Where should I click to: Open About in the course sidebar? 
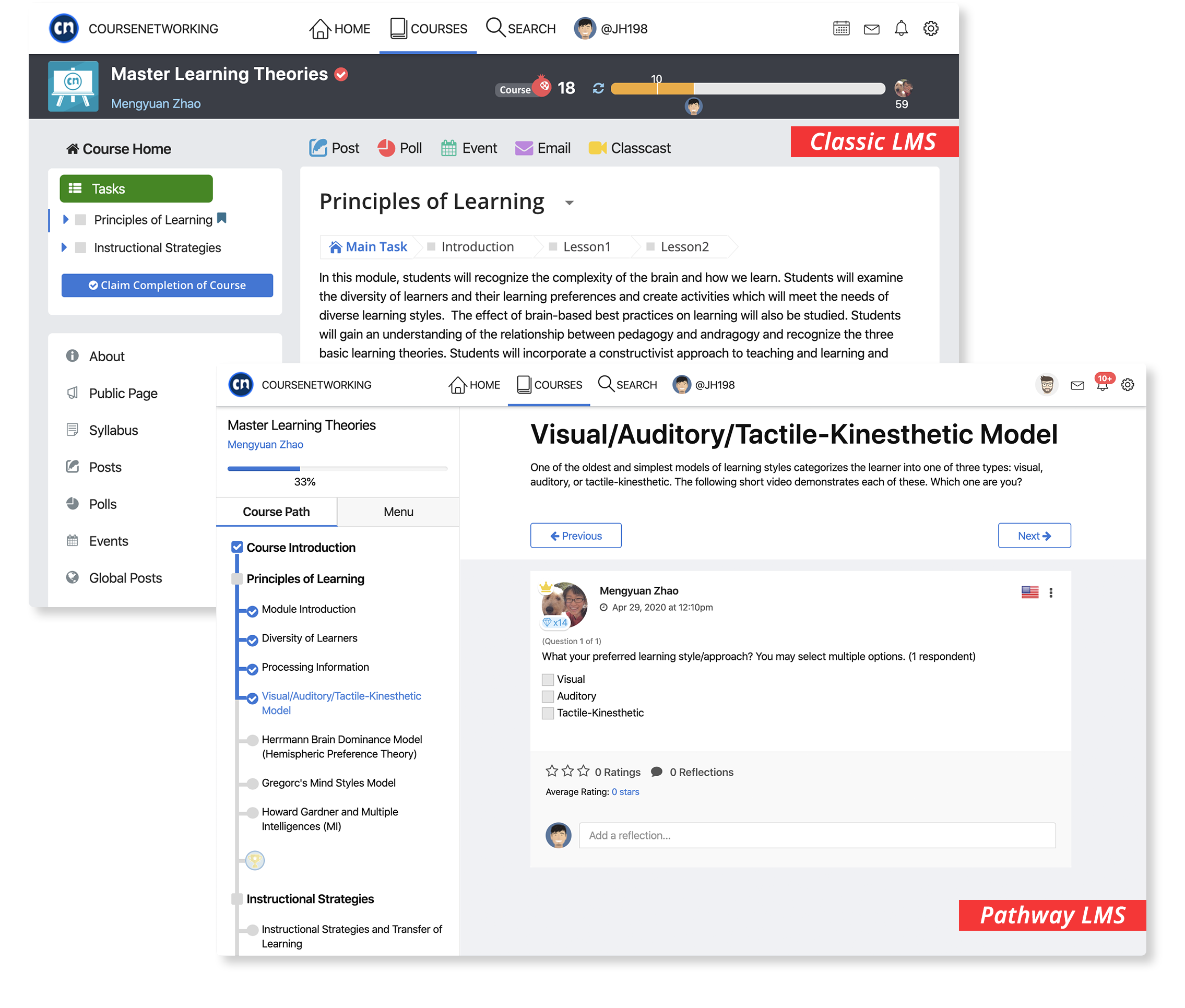pyautogui.click(x=106, y=356)
